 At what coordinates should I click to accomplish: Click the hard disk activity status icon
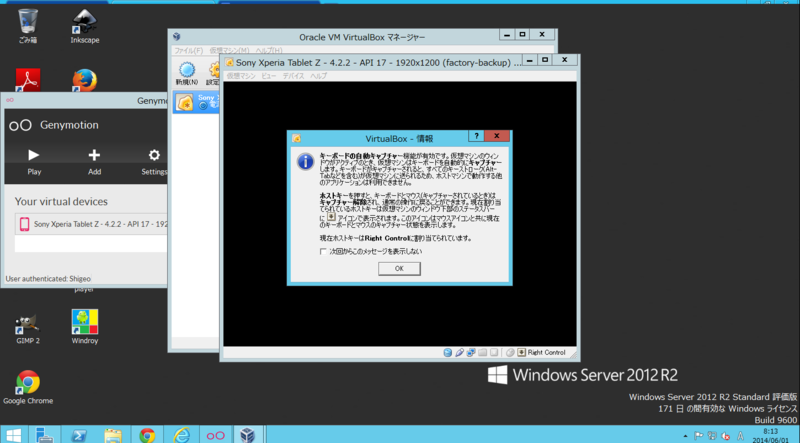coord(447,353)
